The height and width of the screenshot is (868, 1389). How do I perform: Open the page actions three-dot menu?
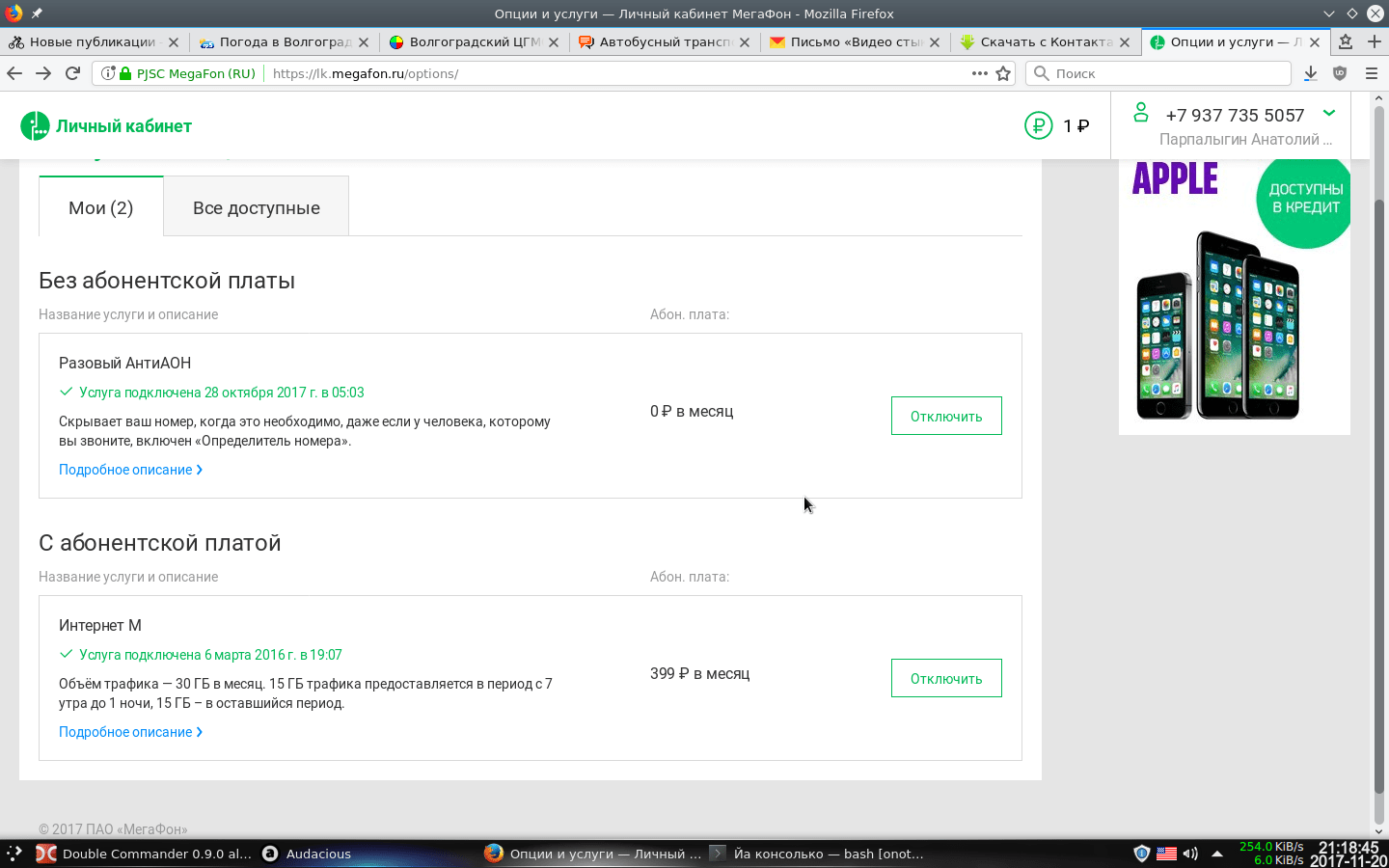pos(980,73)
